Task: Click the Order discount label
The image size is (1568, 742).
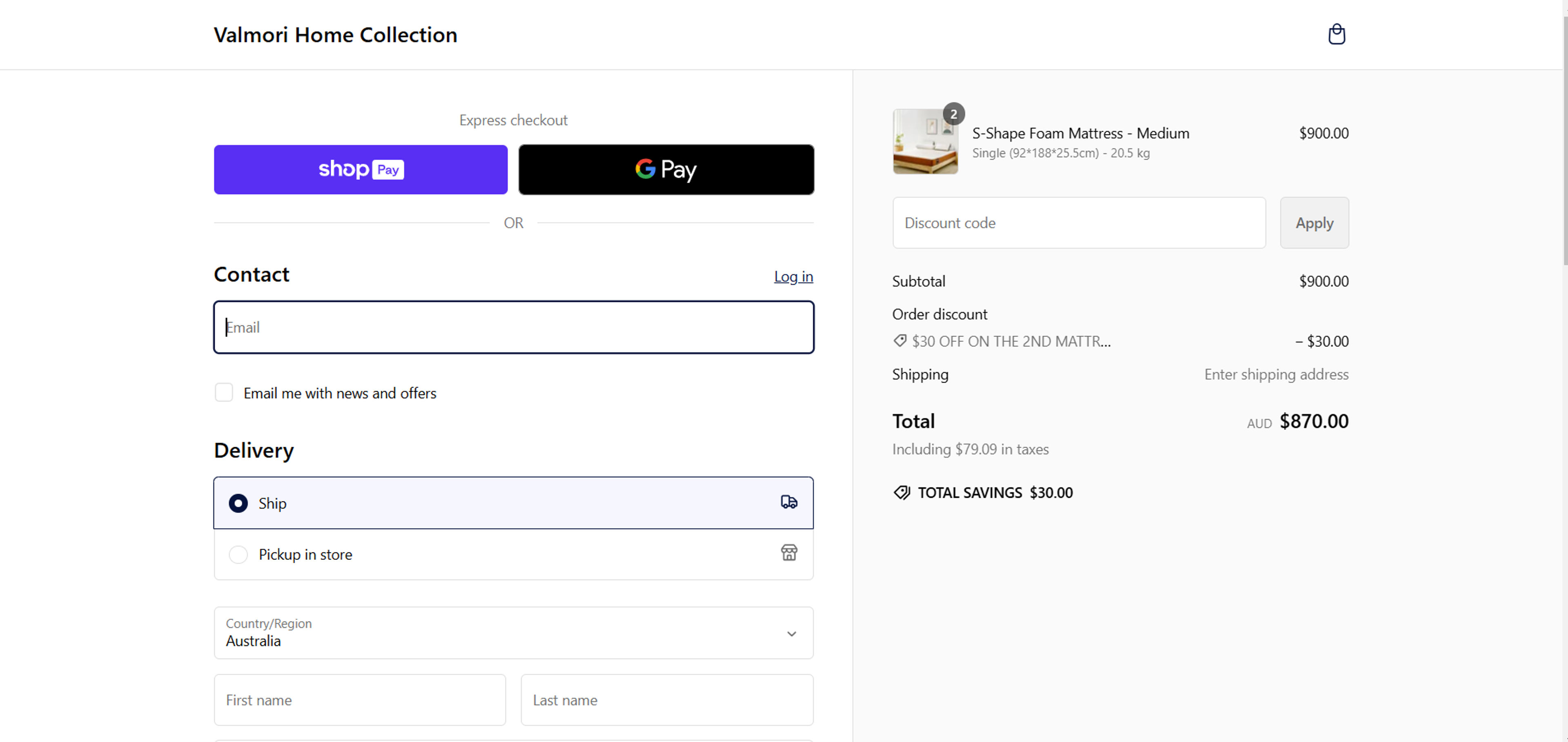Action: [x=939, y=314]
